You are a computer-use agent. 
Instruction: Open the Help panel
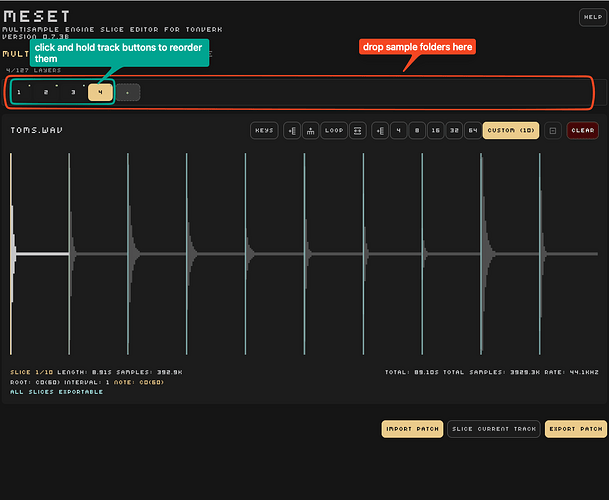tap(592, 17)
